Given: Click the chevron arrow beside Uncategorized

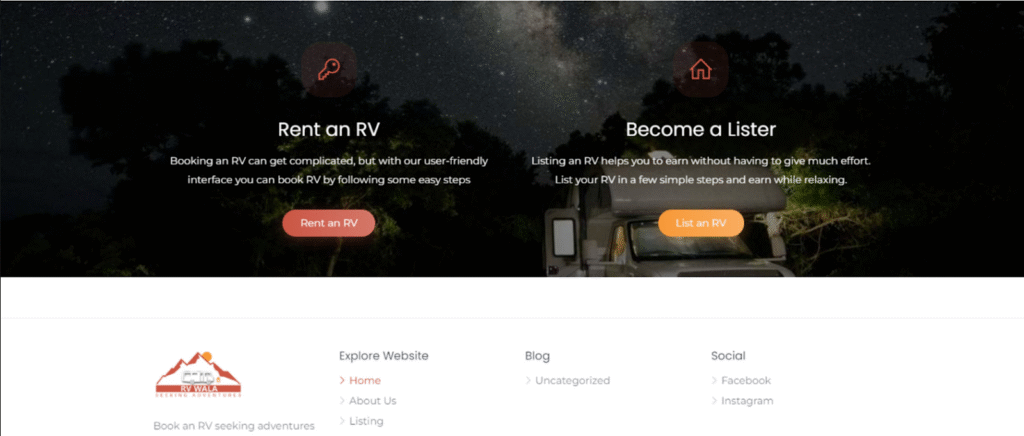Looking at the screenshot, I should 528,381.
